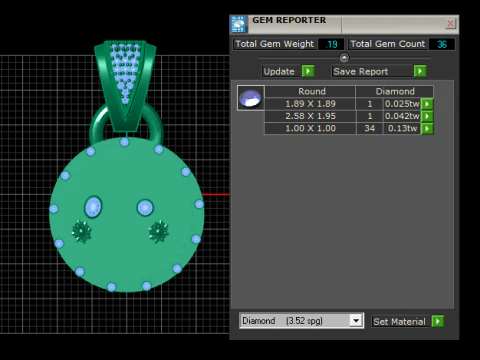Click the 0.042tw weight value

tap(402, 116)
